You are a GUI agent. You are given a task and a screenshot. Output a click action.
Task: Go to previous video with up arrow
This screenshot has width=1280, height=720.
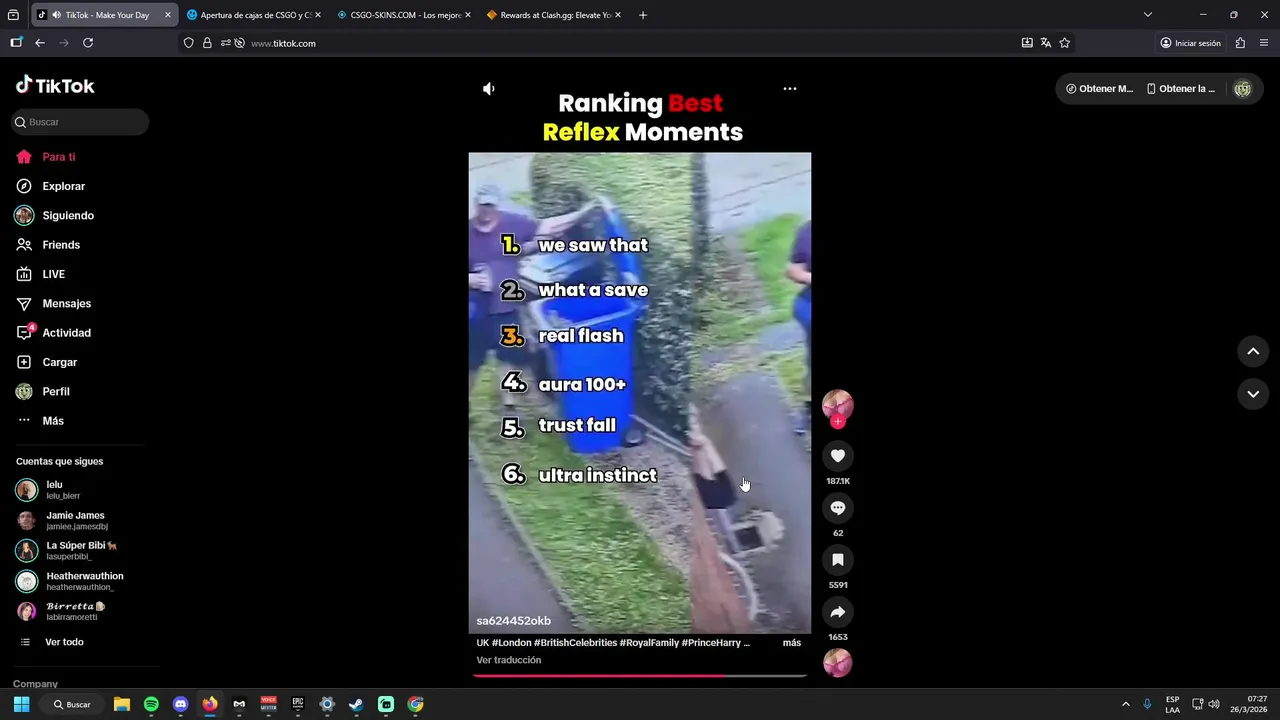(1253, 352)
